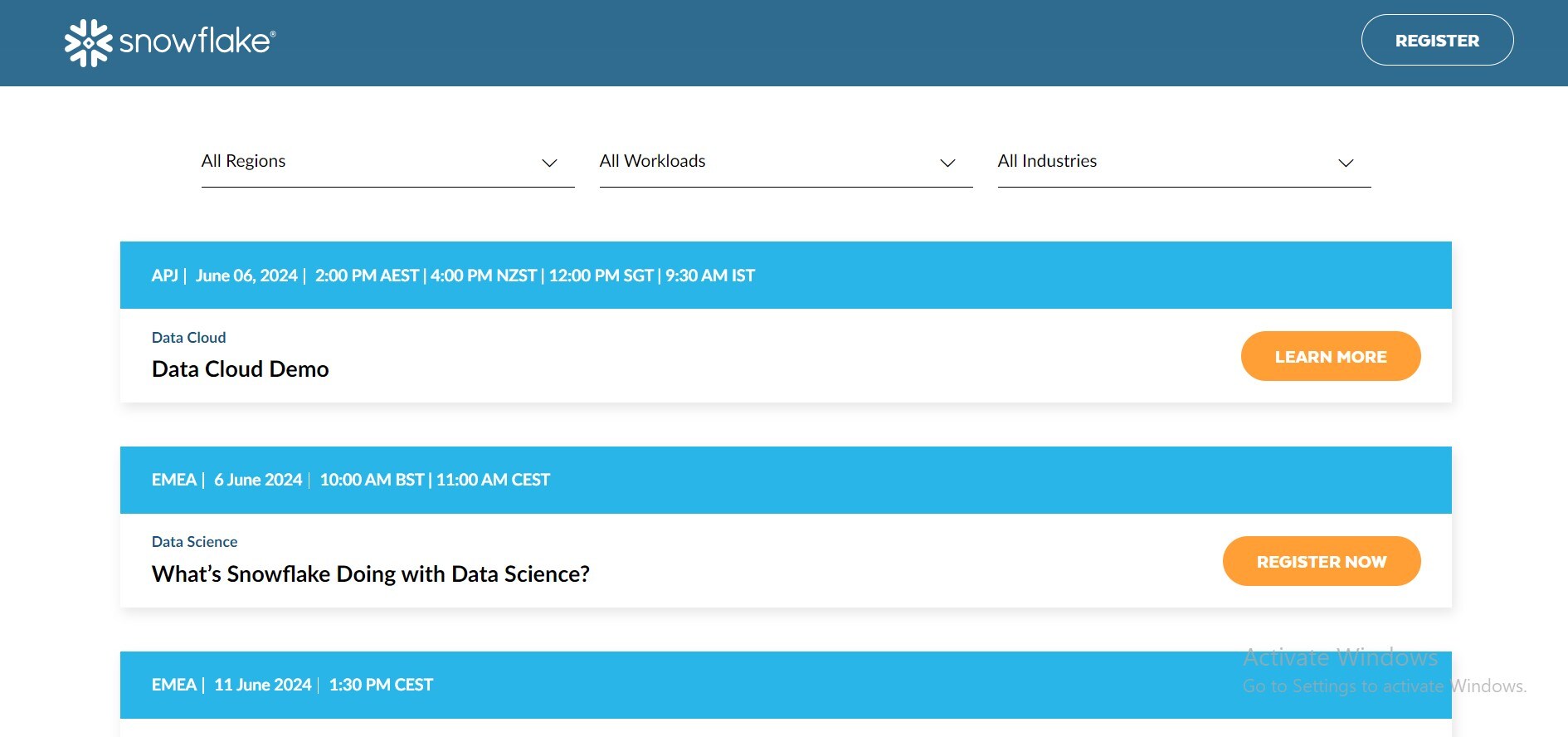1568x737 pixels.
Task: Click the All Industries chevron arrow
Action: [x=1346, y=163]
